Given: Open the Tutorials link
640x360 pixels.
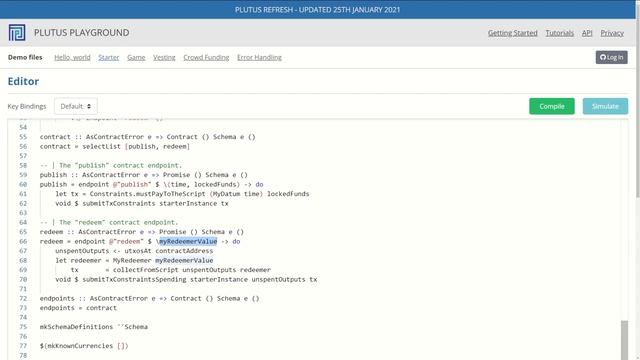Looking at the screenshot, I should coord(559,33).
